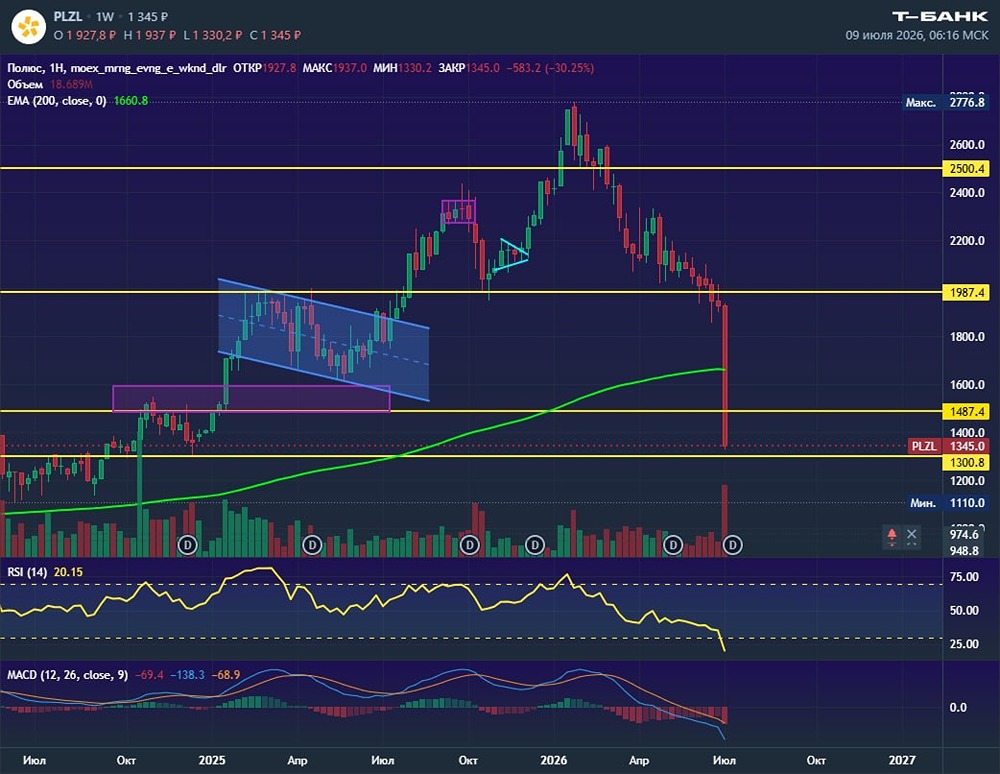1000x774 pixels.
Task: Open the D dividend marker below October 2025
Action: tap(470, 545)
